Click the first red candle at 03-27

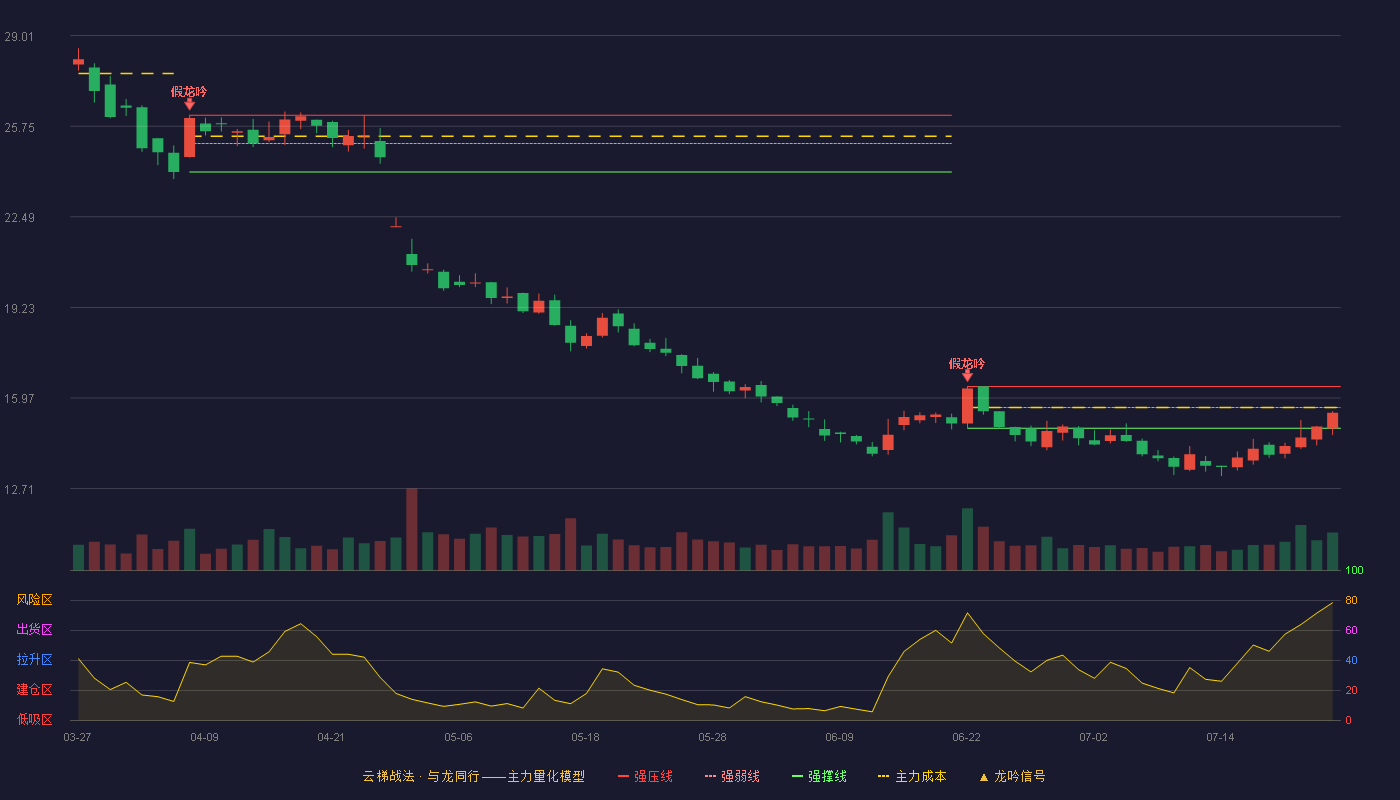(x=78, y=61)
